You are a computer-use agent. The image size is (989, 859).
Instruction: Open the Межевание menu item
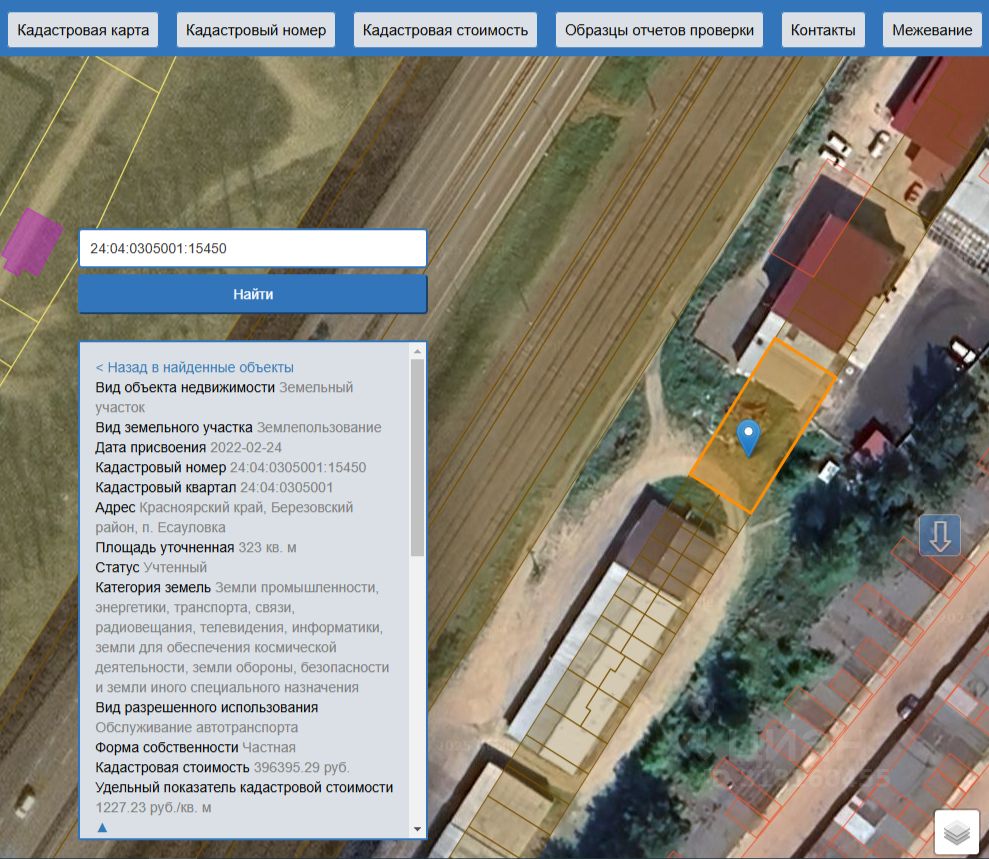(932, 30)
